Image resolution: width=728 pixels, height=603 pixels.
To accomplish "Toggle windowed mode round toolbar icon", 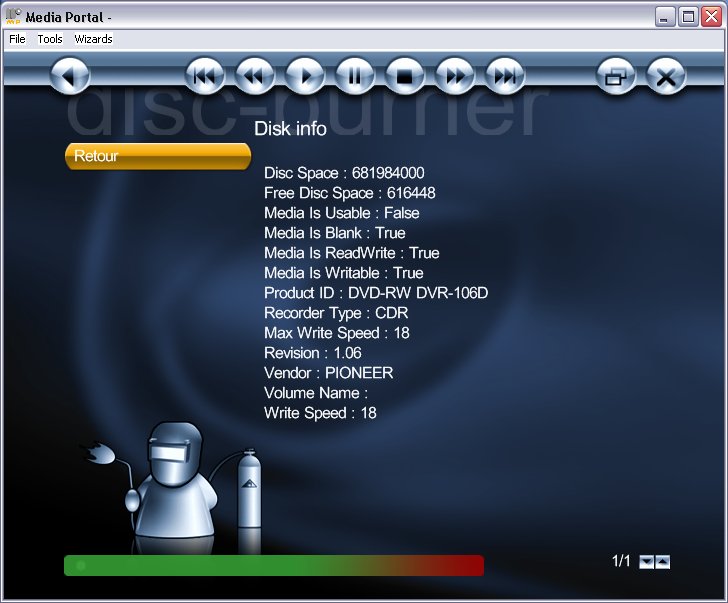I will point(616,75).
